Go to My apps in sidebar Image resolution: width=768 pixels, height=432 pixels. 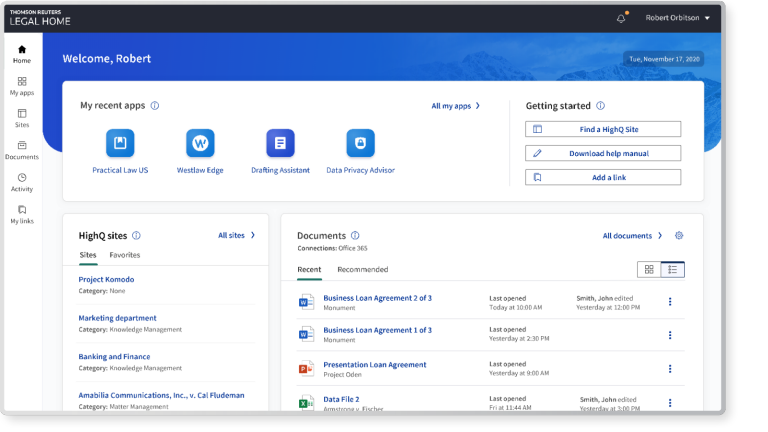22,86
